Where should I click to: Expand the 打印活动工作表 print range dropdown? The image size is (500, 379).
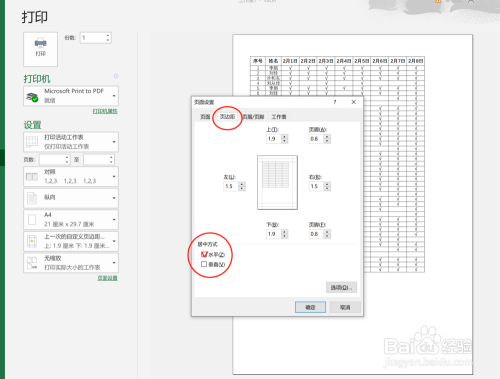click(114, 142)
